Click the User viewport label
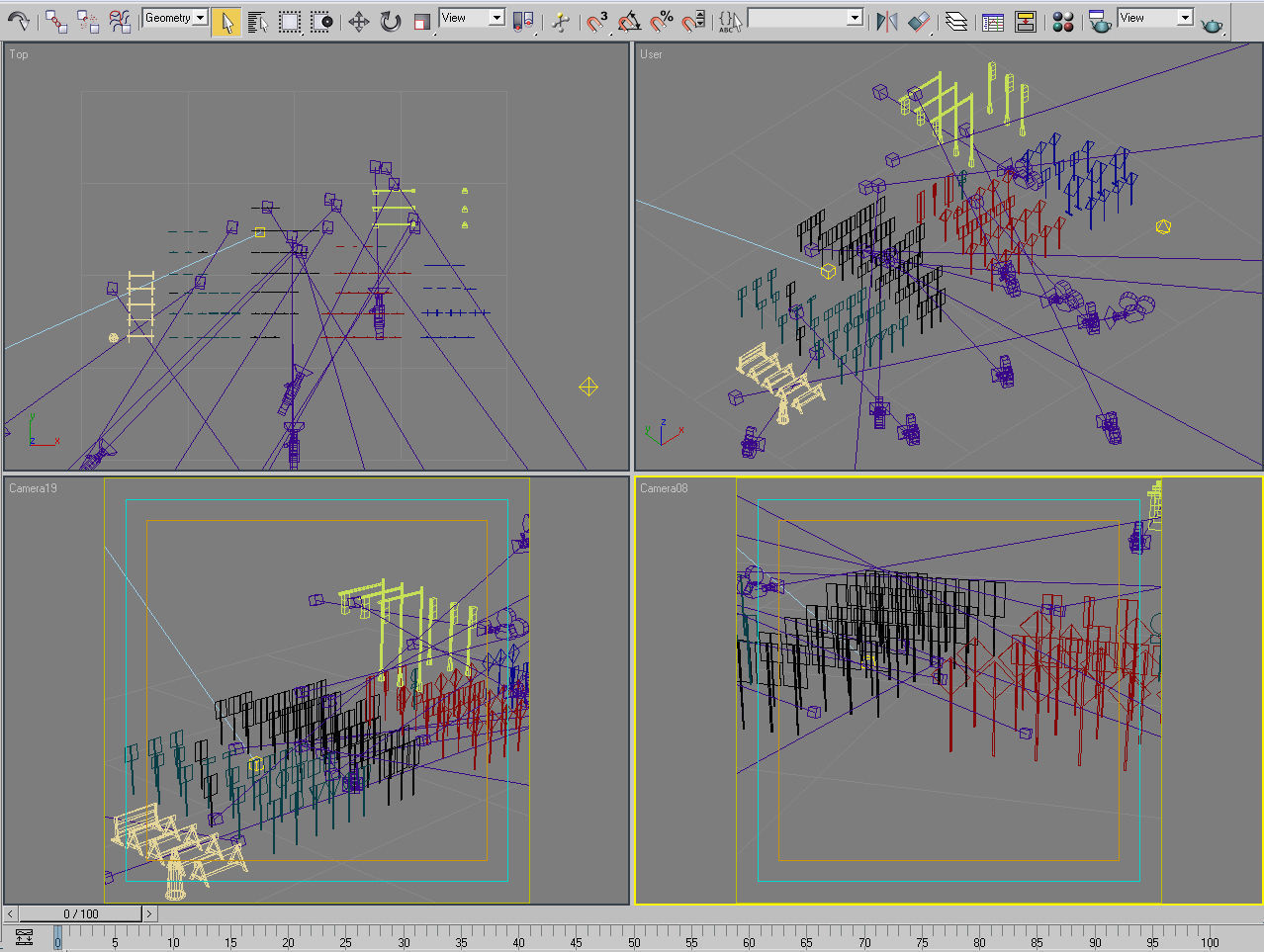 (x=651, y=54)
